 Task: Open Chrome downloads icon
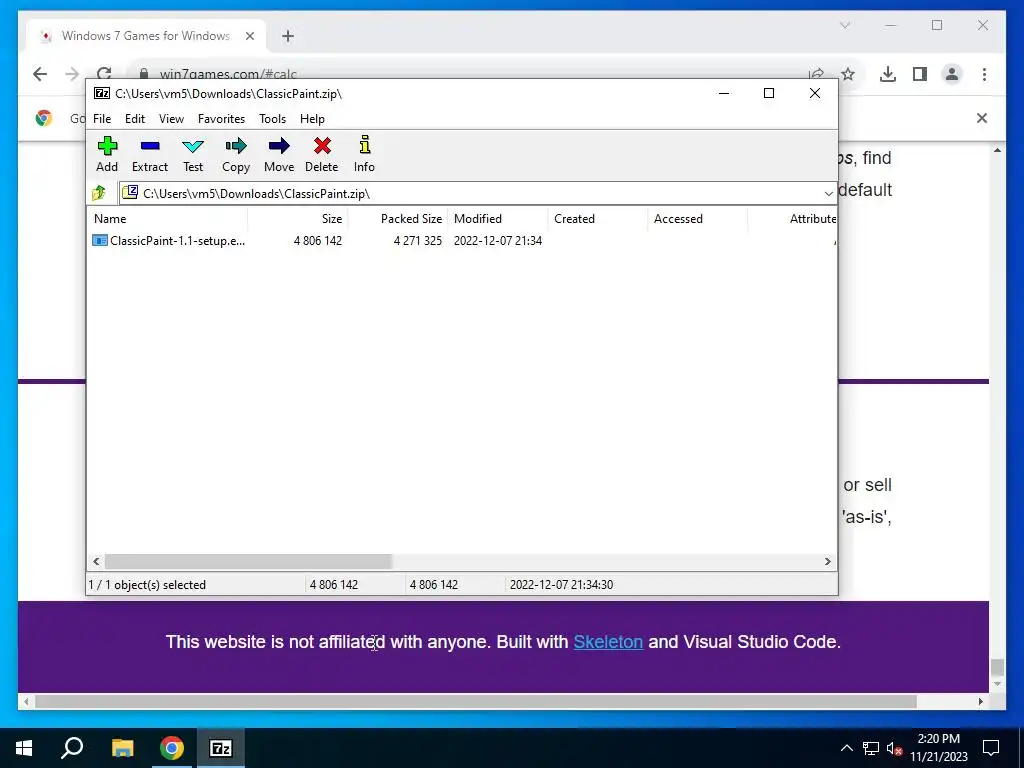[888, 74]
